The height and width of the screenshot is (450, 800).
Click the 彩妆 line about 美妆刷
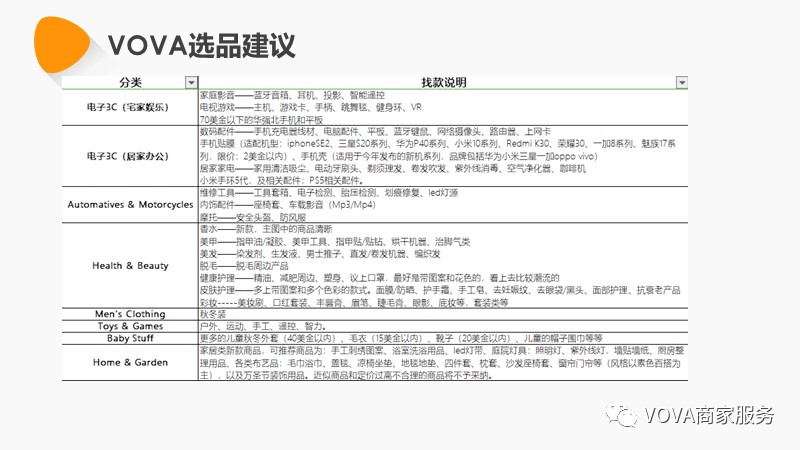point(354,303)
